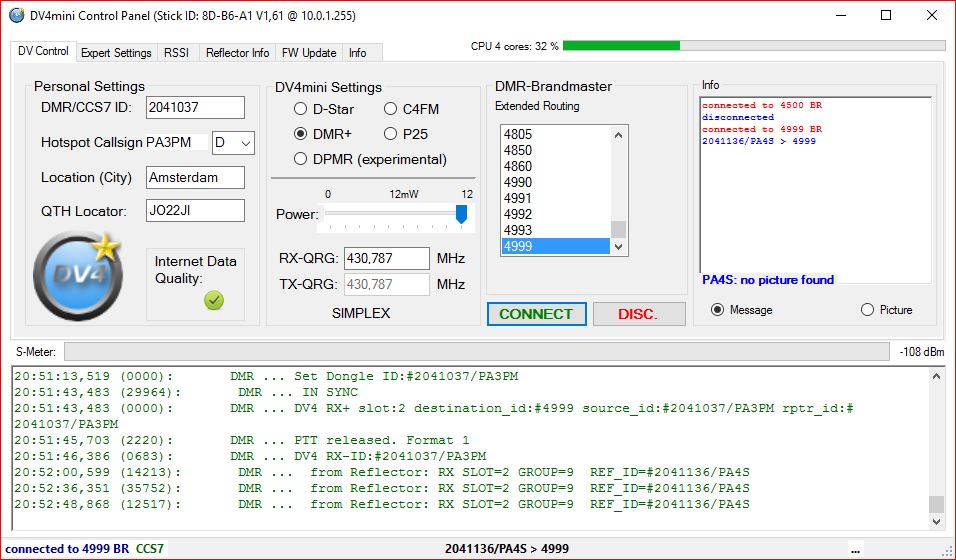Click the SIMPLEX label
This screenshot has height=560, width=956.
click(x=361, y=313)
